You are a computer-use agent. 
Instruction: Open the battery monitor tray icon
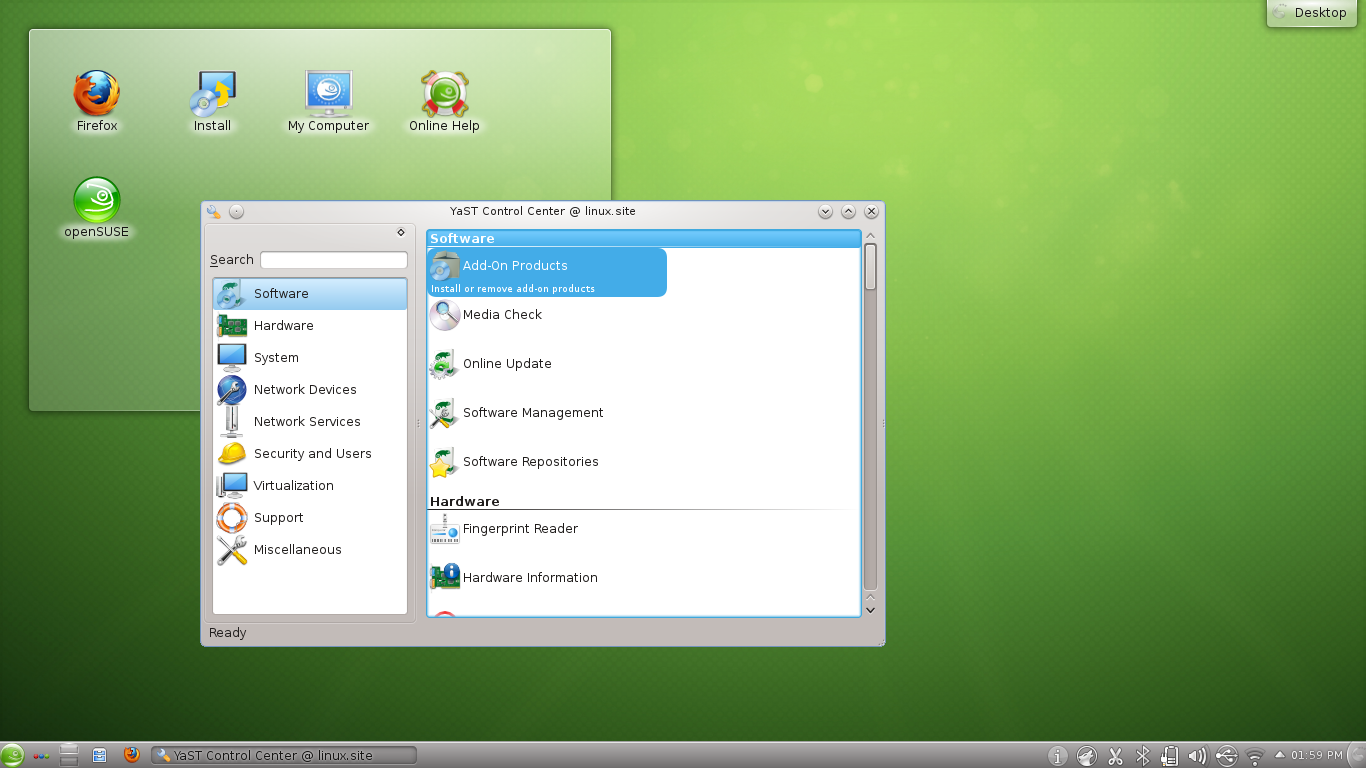coord(1170,756)
